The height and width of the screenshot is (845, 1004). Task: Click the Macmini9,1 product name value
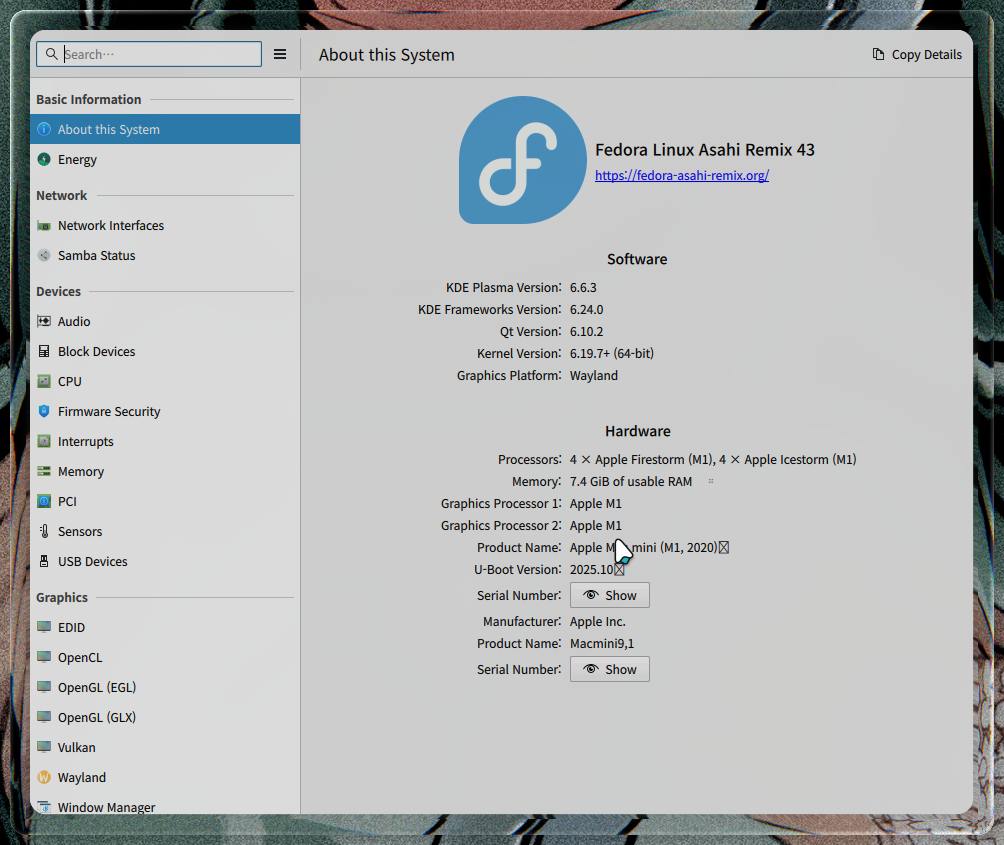(602, 644)
